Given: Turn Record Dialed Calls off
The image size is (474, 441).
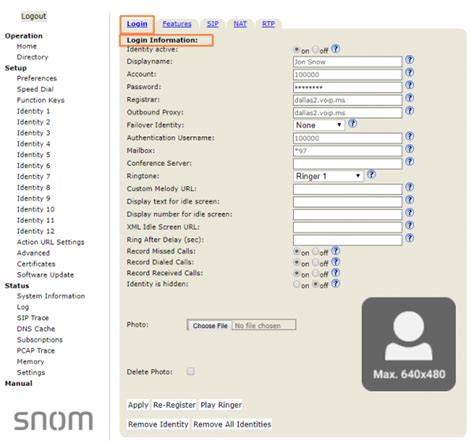Looking at the screenshot, I should (315, 263).
